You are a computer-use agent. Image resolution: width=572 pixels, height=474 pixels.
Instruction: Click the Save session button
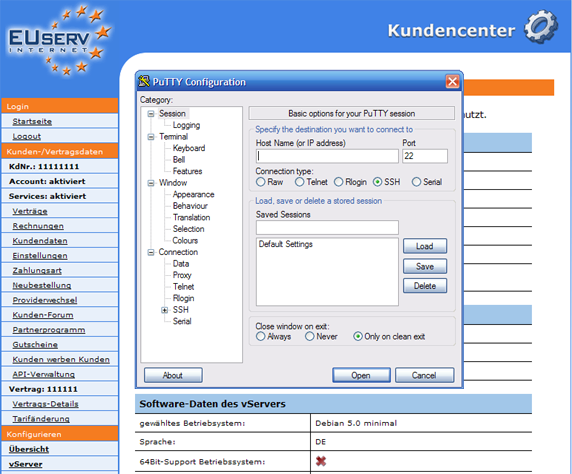pos(425,266)
